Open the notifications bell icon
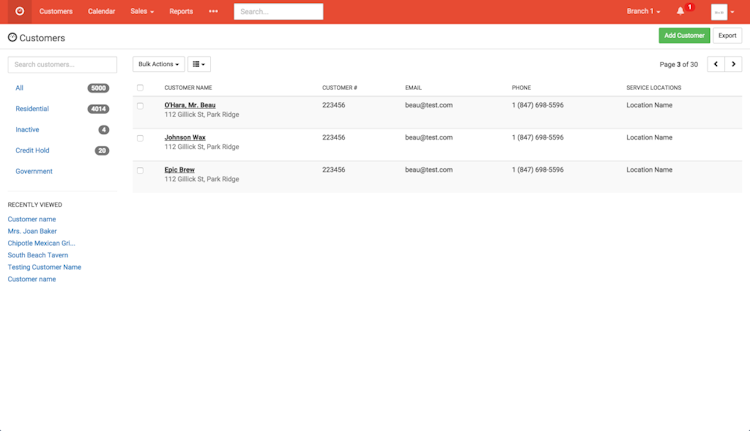This screenshot has height=431, width=750. (x=680, y=11)
